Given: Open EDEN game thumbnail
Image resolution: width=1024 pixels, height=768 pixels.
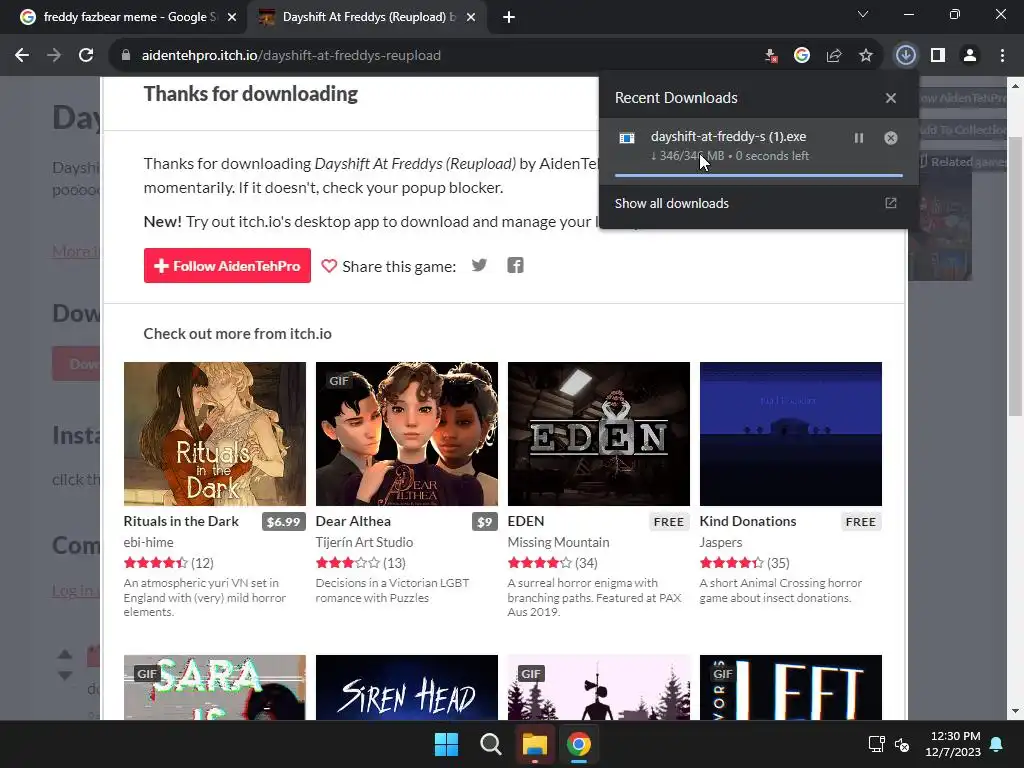Looking at the screenshot, I should coord(599,434).
